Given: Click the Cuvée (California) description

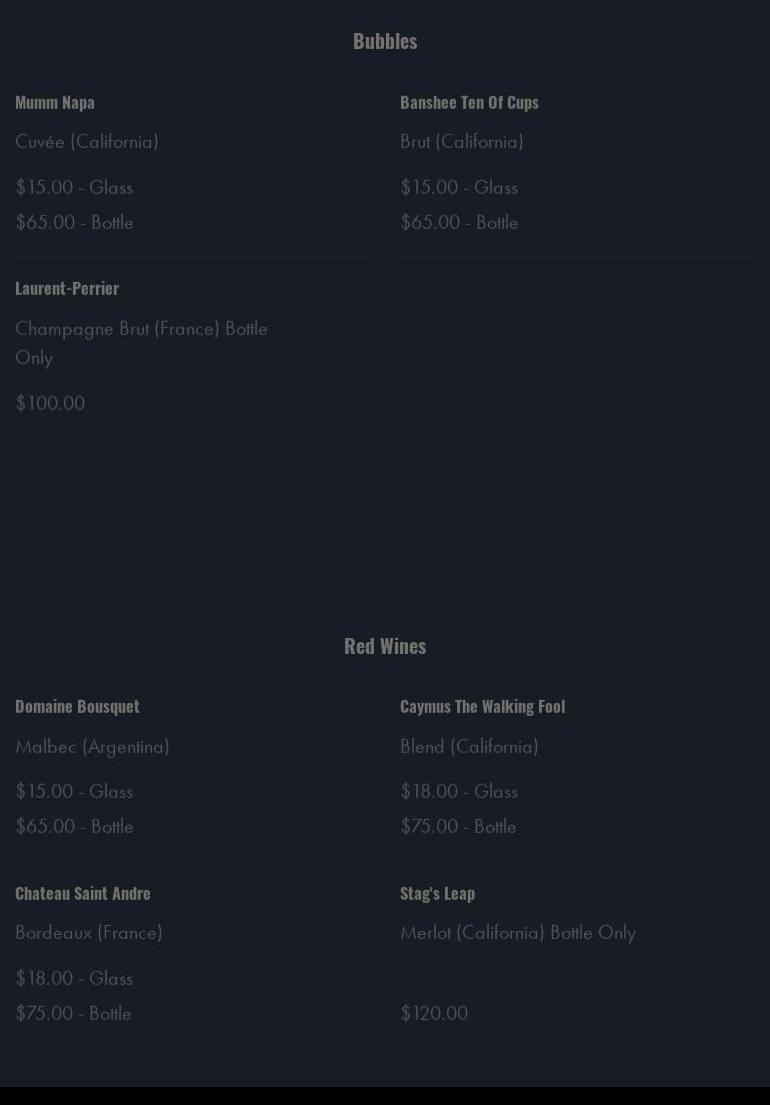Looking at the screenshot, I should (x=87, y=142).
